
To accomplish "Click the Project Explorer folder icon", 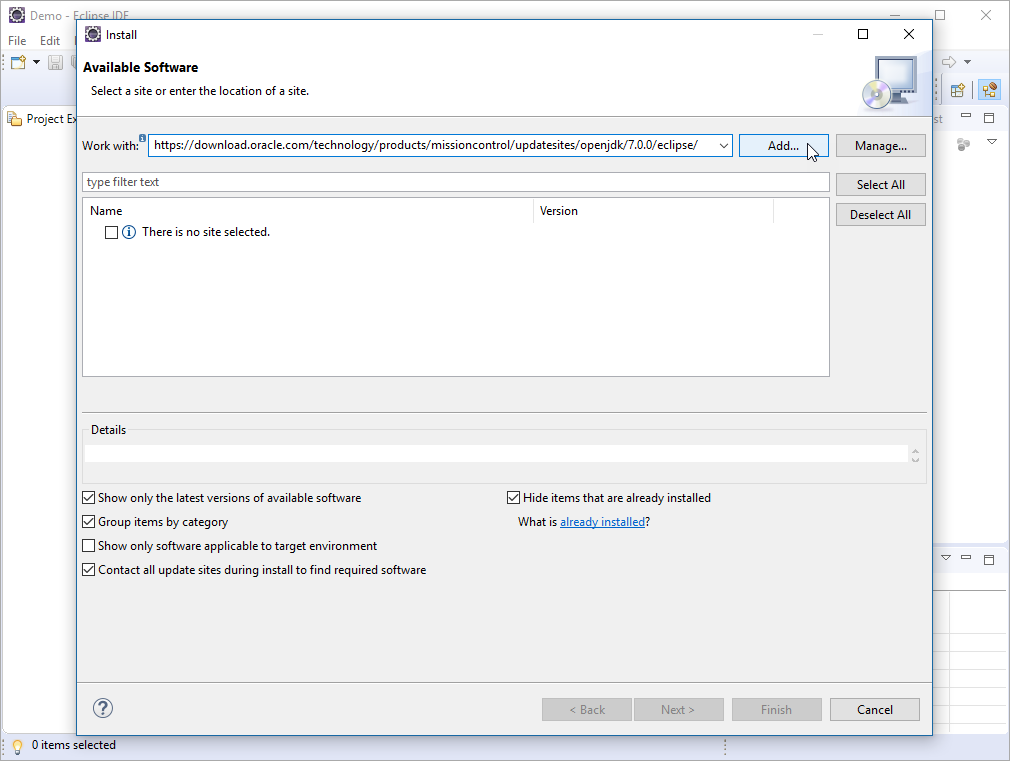I will pos(14,119).
